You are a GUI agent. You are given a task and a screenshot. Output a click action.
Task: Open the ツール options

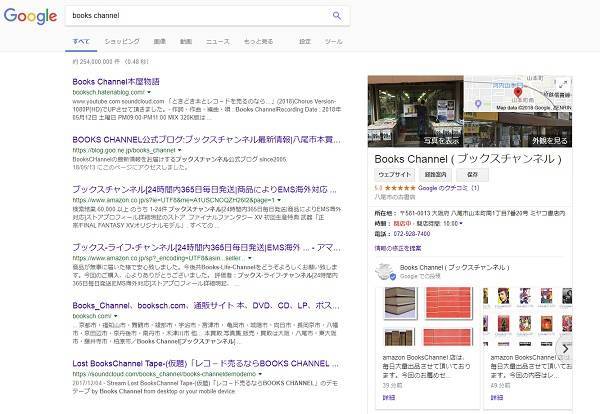point(333,42)
